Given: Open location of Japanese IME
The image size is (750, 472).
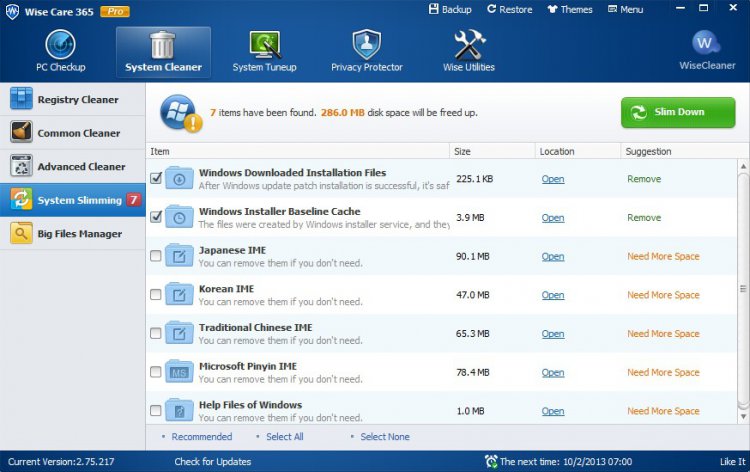Looking at the screenshot, I should [553, 256].
